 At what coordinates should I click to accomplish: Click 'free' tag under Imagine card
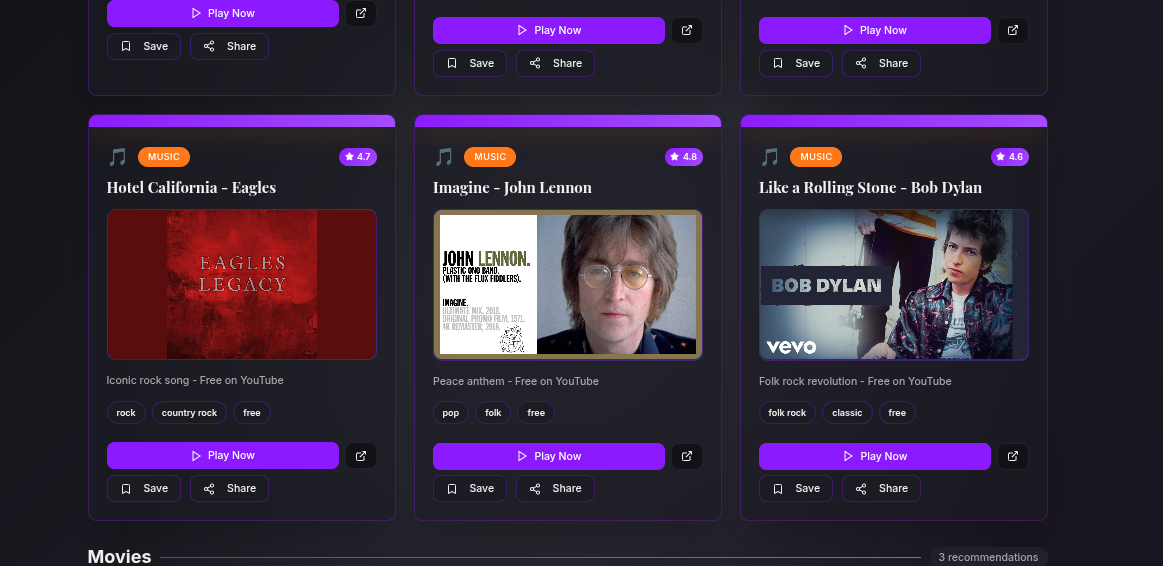536,412
